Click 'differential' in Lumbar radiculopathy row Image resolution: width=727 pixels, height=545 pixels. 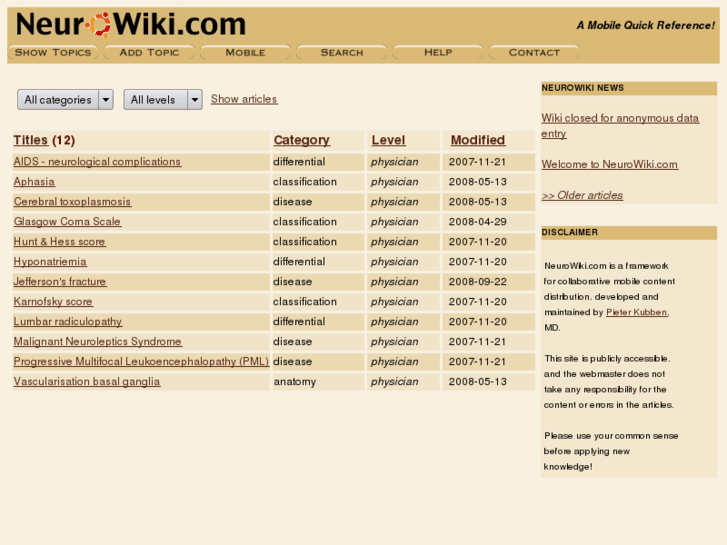click(x=299, y=321)
